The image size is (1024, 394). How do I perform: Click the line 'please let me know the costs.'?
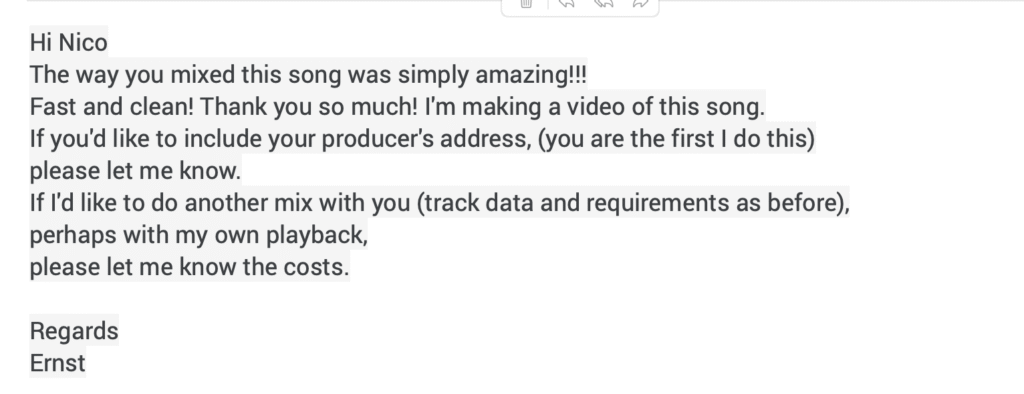[190, 267]
